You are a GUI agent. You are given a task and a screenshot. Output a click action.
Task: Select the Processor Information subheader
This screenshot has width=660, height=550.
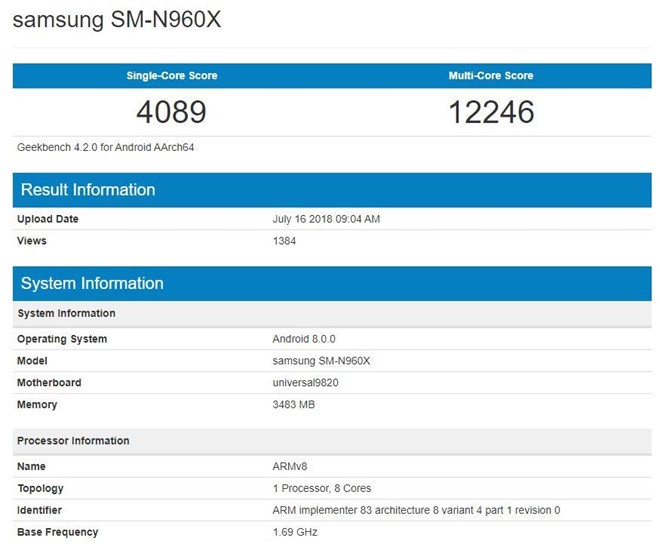tap(332, 441)
